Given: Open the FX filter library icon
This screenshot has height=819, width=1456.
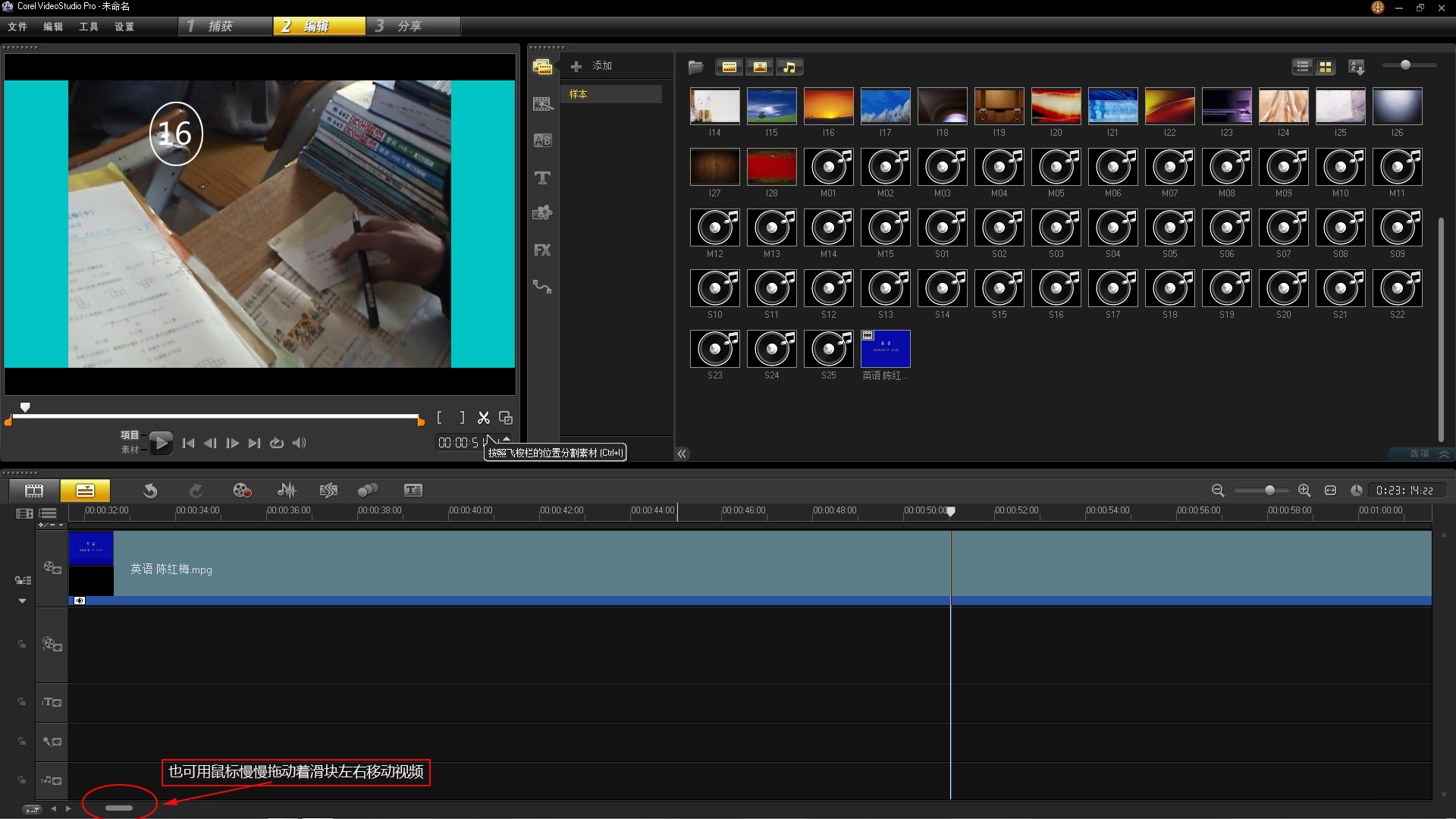Looking at the screenshot, I should click(542, 250).
